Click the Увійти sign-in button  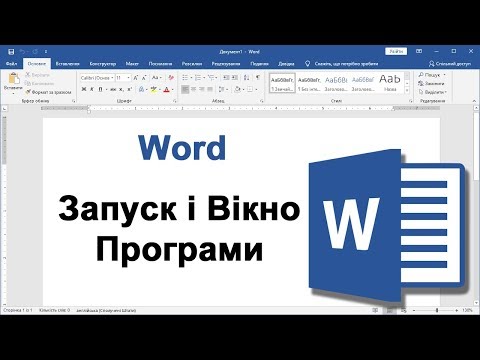pos(396,51)
